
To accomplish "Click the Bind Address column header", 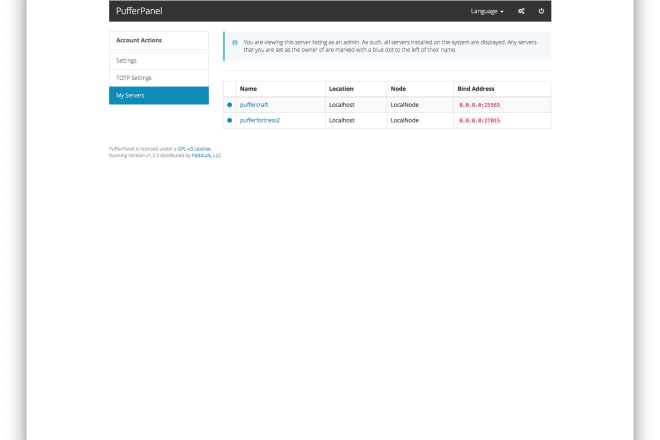I will tap(476, 89).
